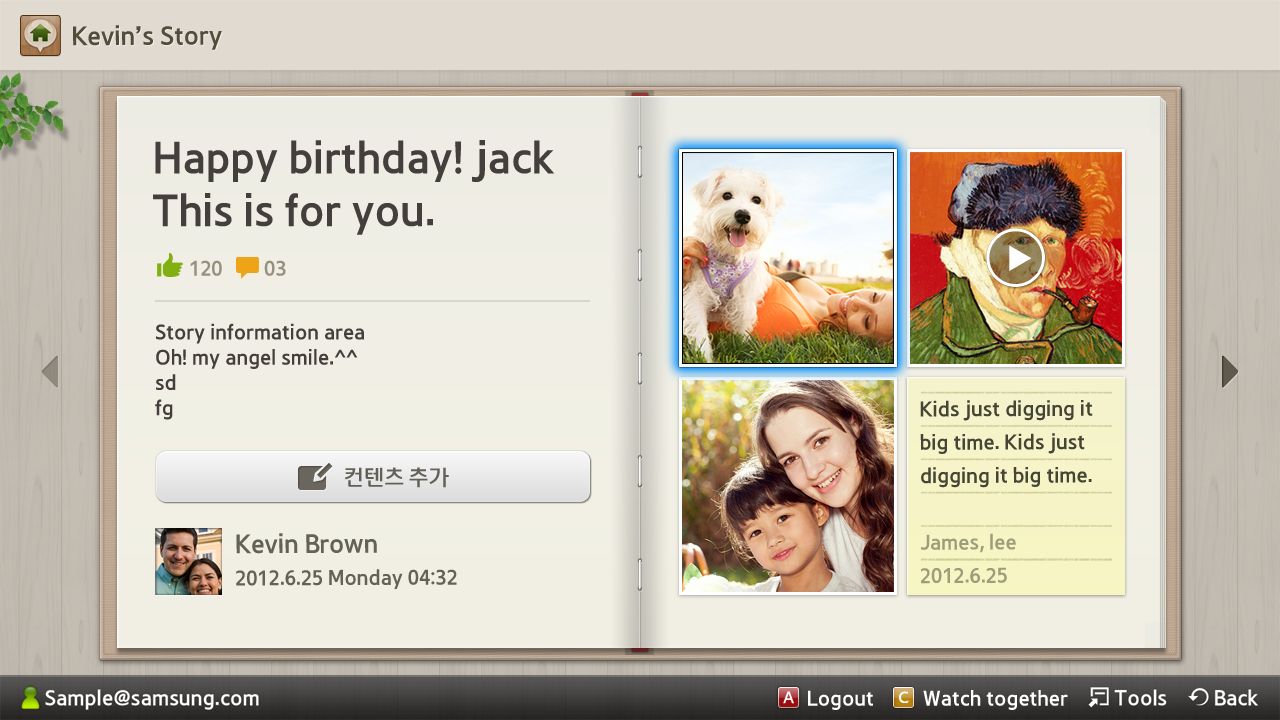This screenshot has height=720, width=1280.
Task: Open the mother and daughter photo
Action: [788, 486]
